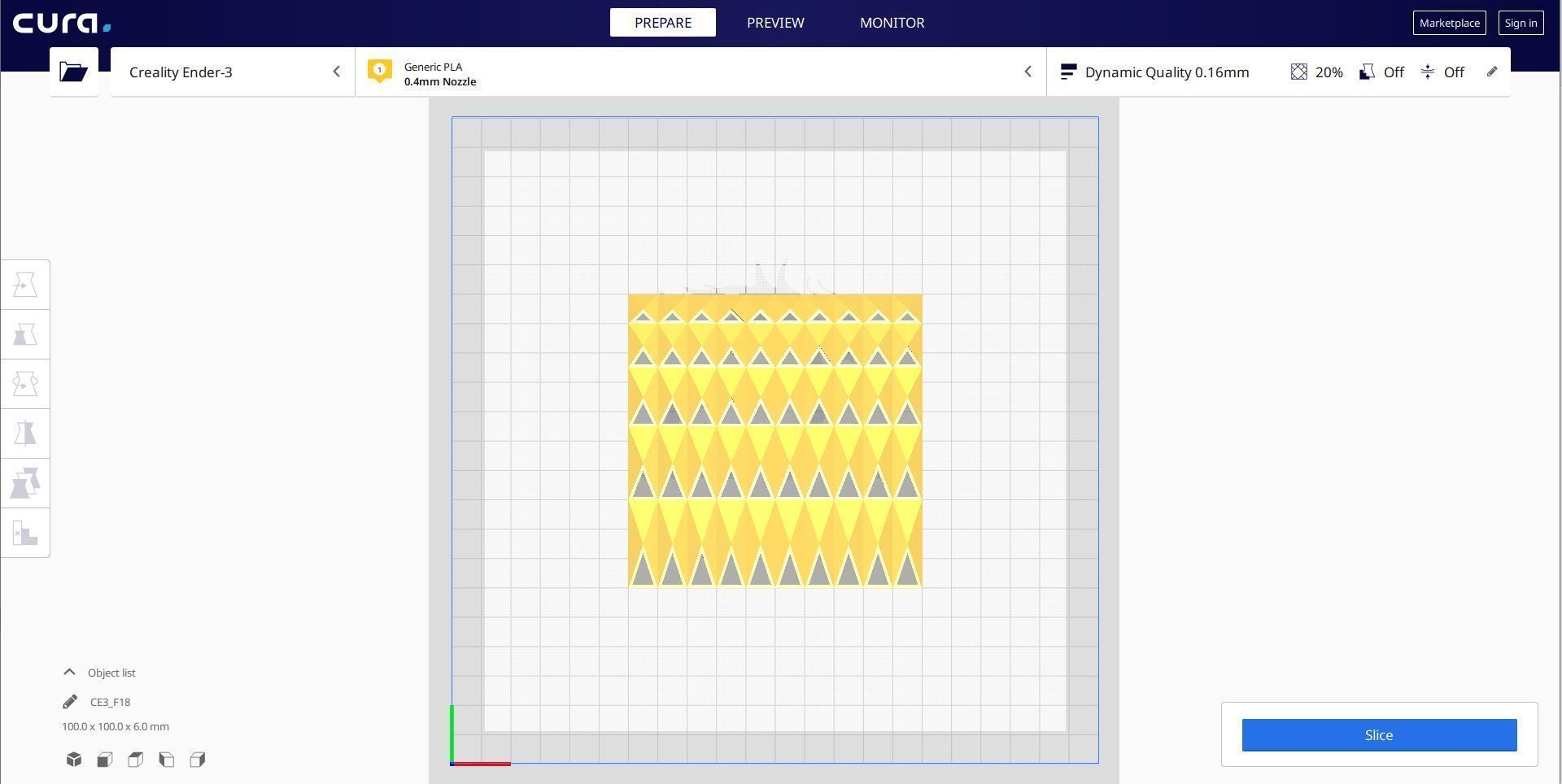The image size is (1562, 784).
Task: Click the adhesion Off icon
Action: tap(1428, 72)
